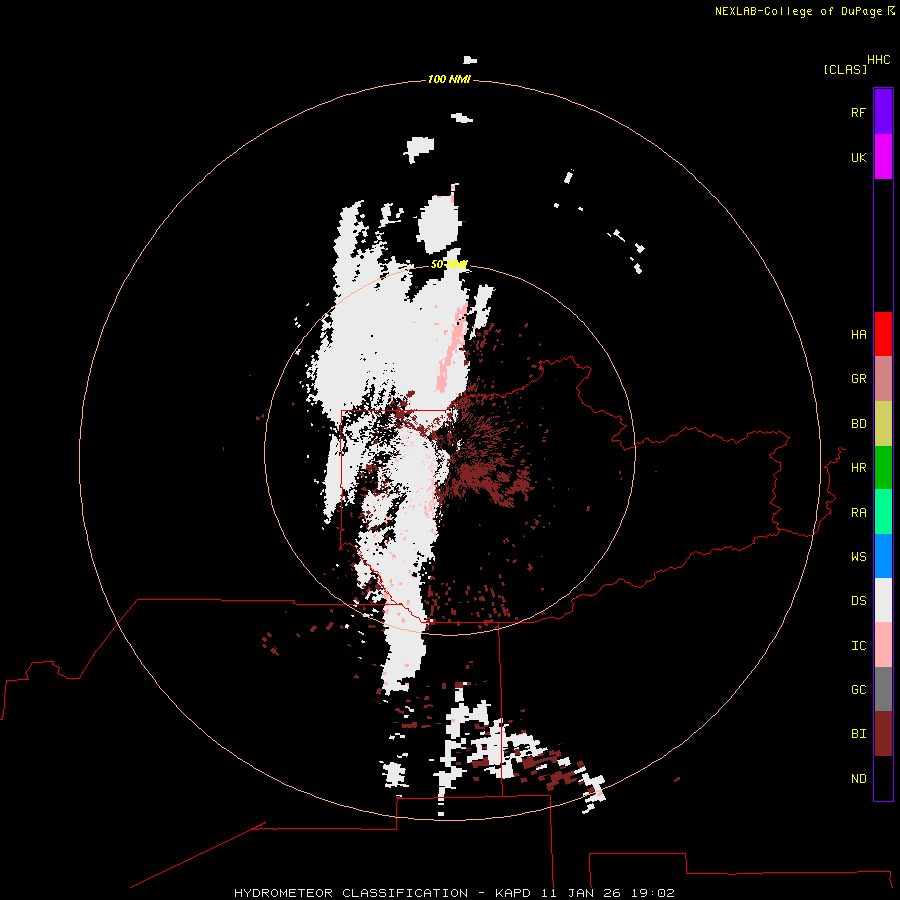900x900 pixels.
Task: Click the BD legend label
Action: [x=858, y=424]
